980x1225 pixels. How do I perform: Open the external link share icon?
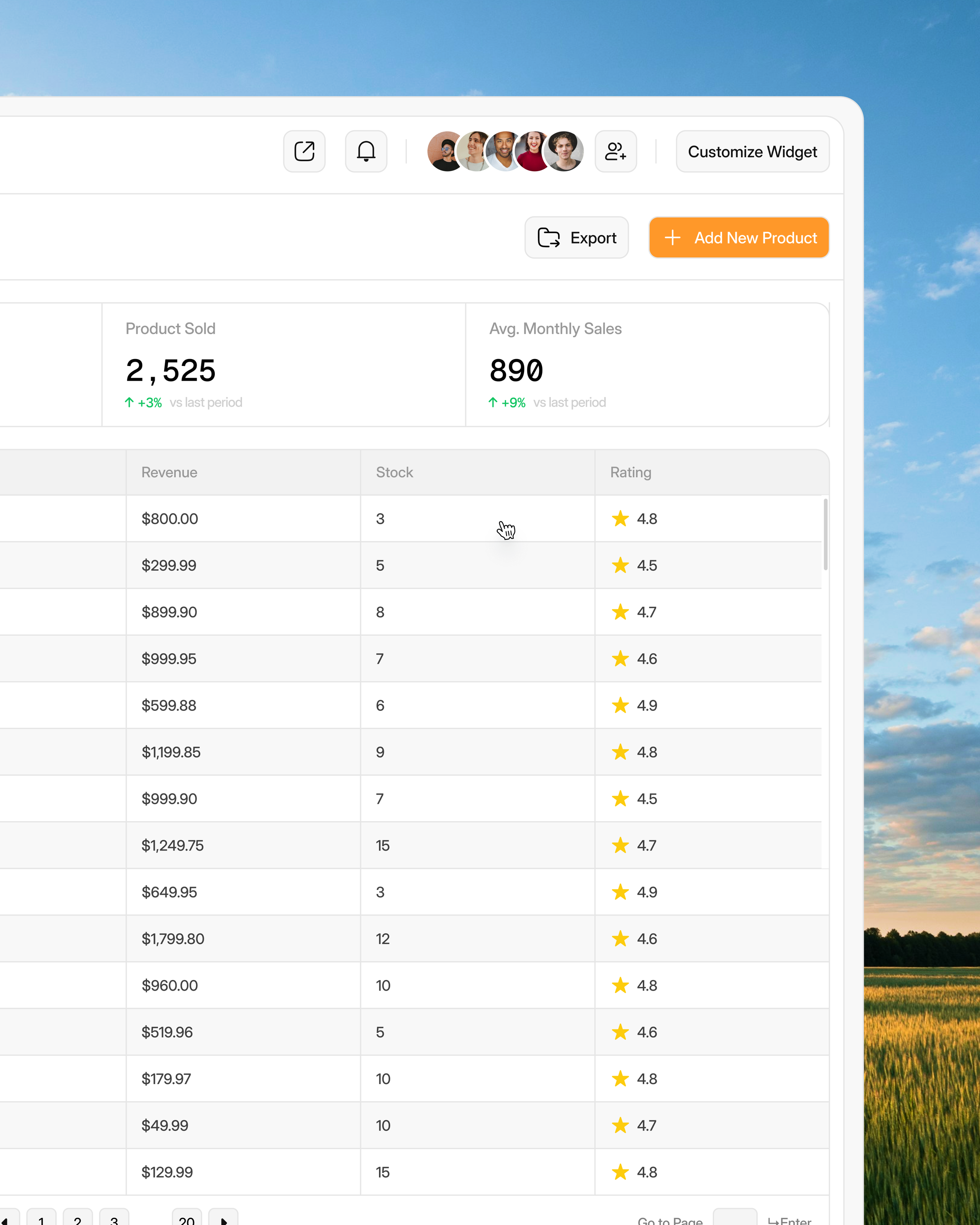click(304, 151)
